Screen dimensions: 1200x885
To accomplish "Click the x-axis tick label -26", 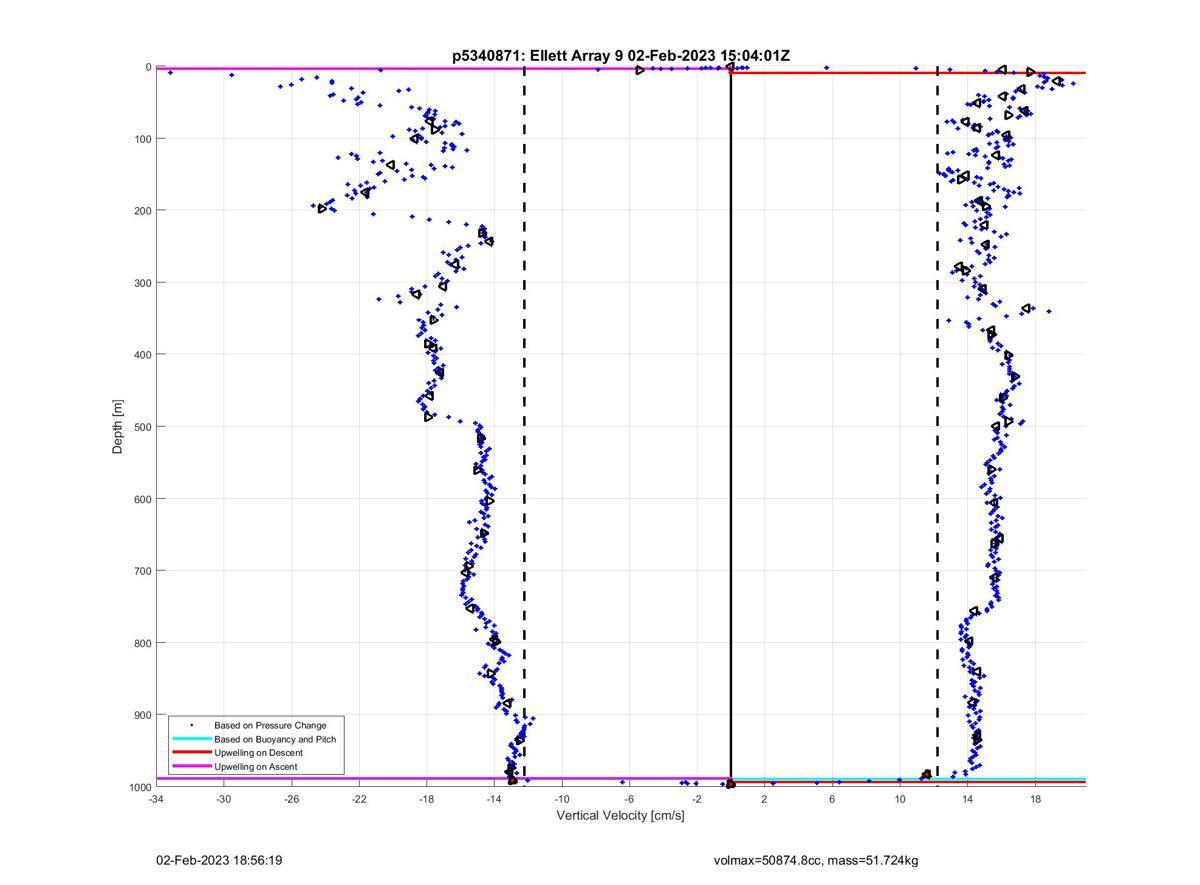I will click(x=291, y=799).
